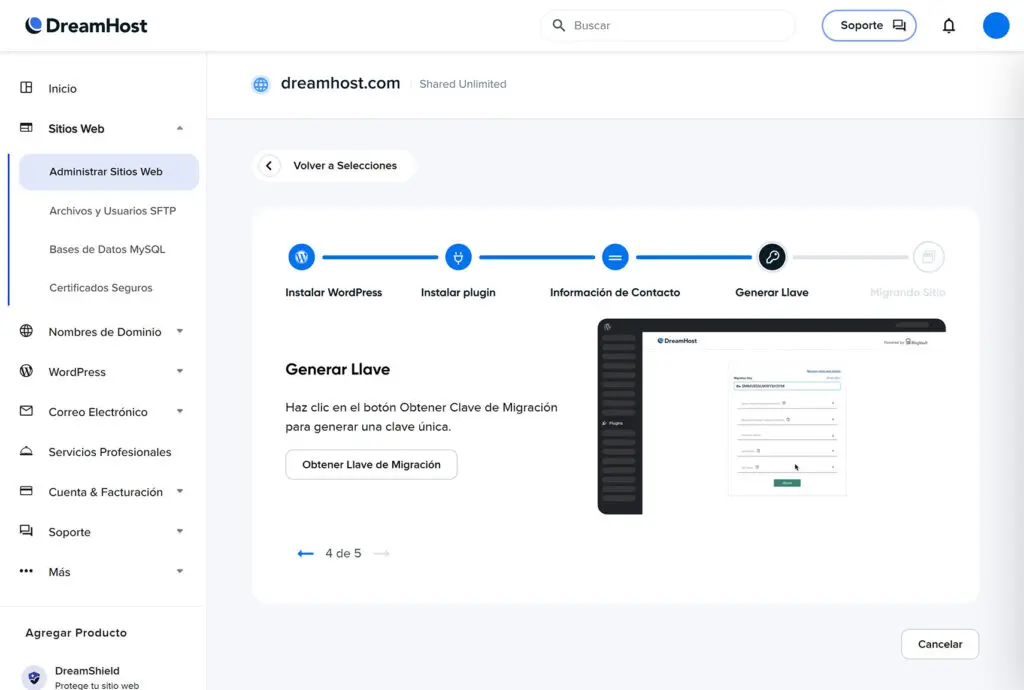The image size is (1024, 690).
Task: Click the WordPress sidebar logo icon
Action: pyautogui.click(x=26, y=371)
